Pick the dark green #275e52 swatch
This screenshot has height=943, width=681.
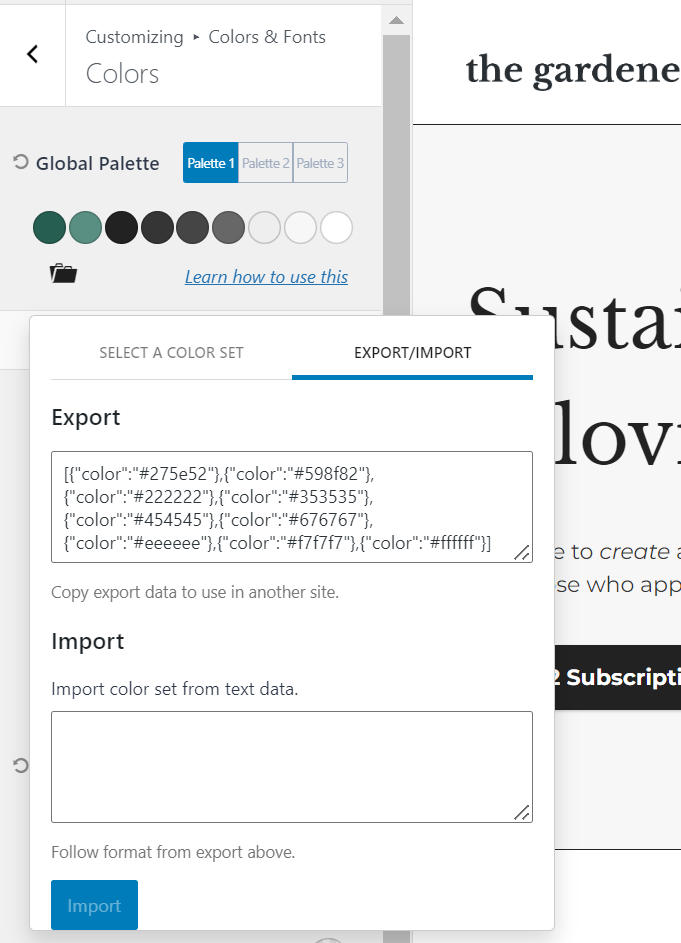(x=49, y=228)
